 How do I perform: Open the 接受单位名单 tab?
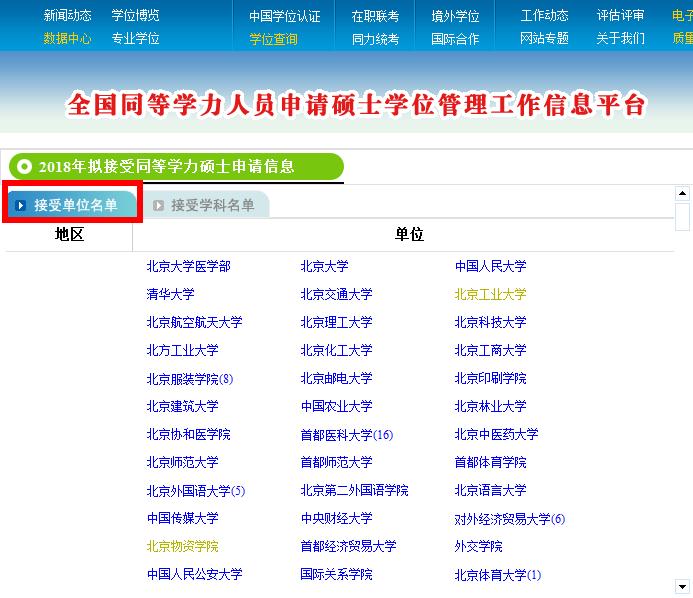(x=75, y=205)
